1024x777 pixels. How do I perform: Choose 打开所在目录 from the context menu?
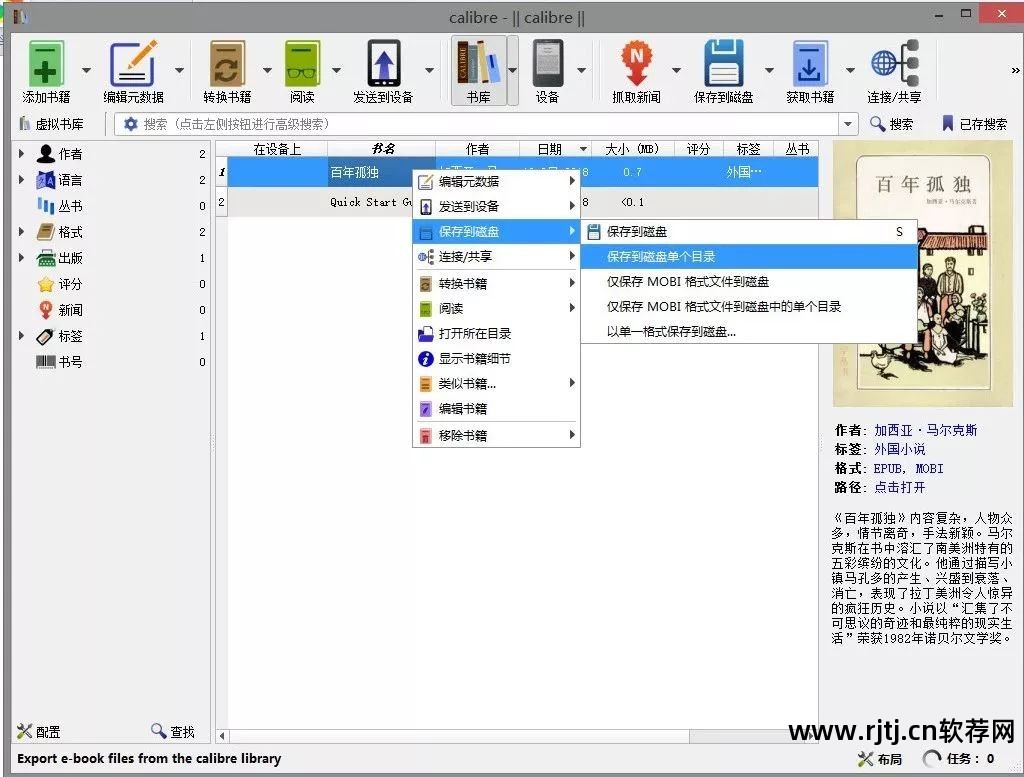(x=475, y=334)
